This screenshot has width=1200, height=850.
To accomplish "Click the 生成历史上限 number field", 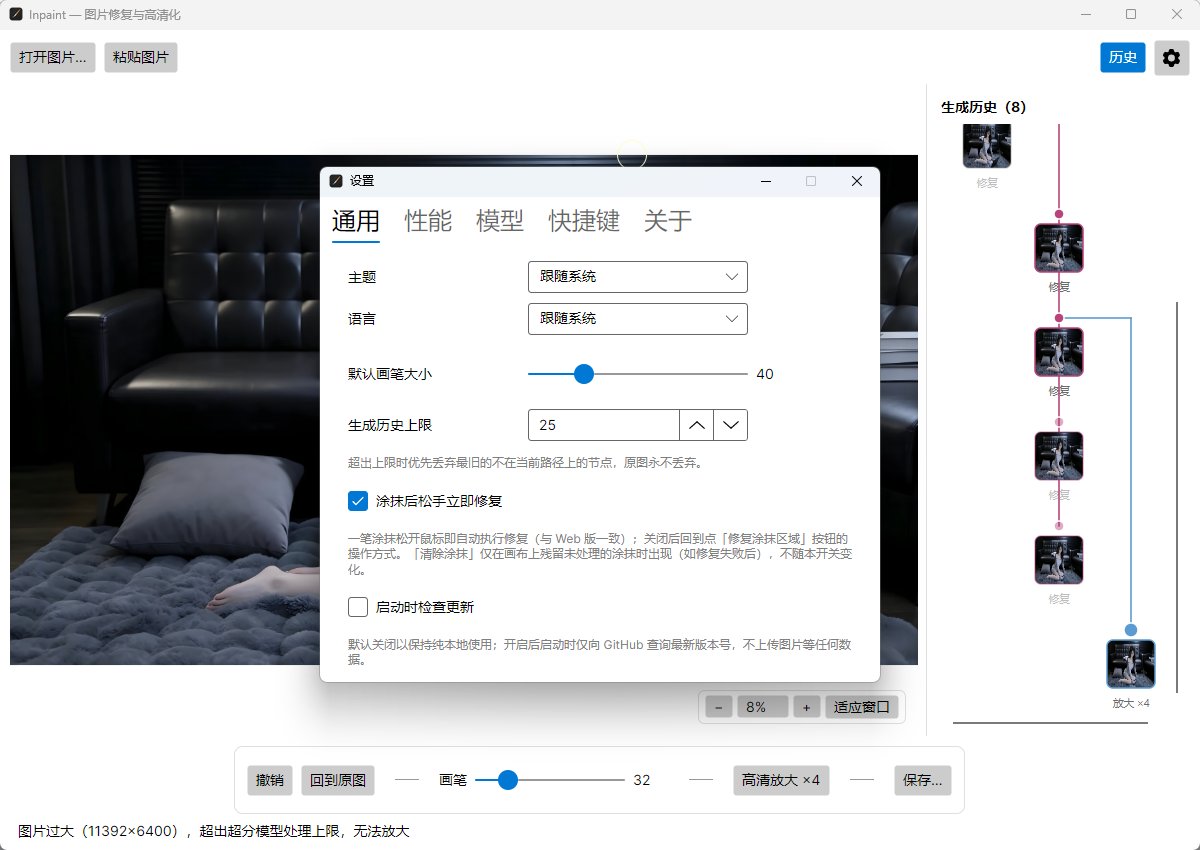I will (x=604, y=425).
